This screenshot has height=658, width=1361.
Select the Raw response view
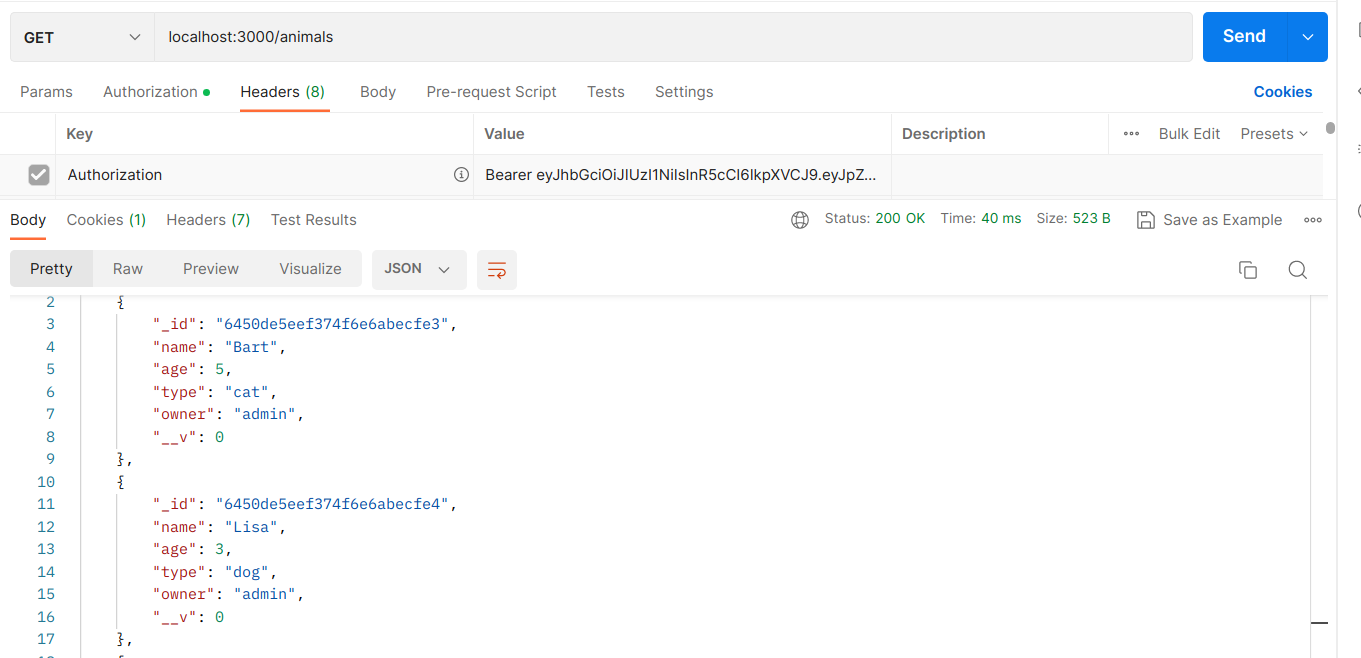(128, 269)
